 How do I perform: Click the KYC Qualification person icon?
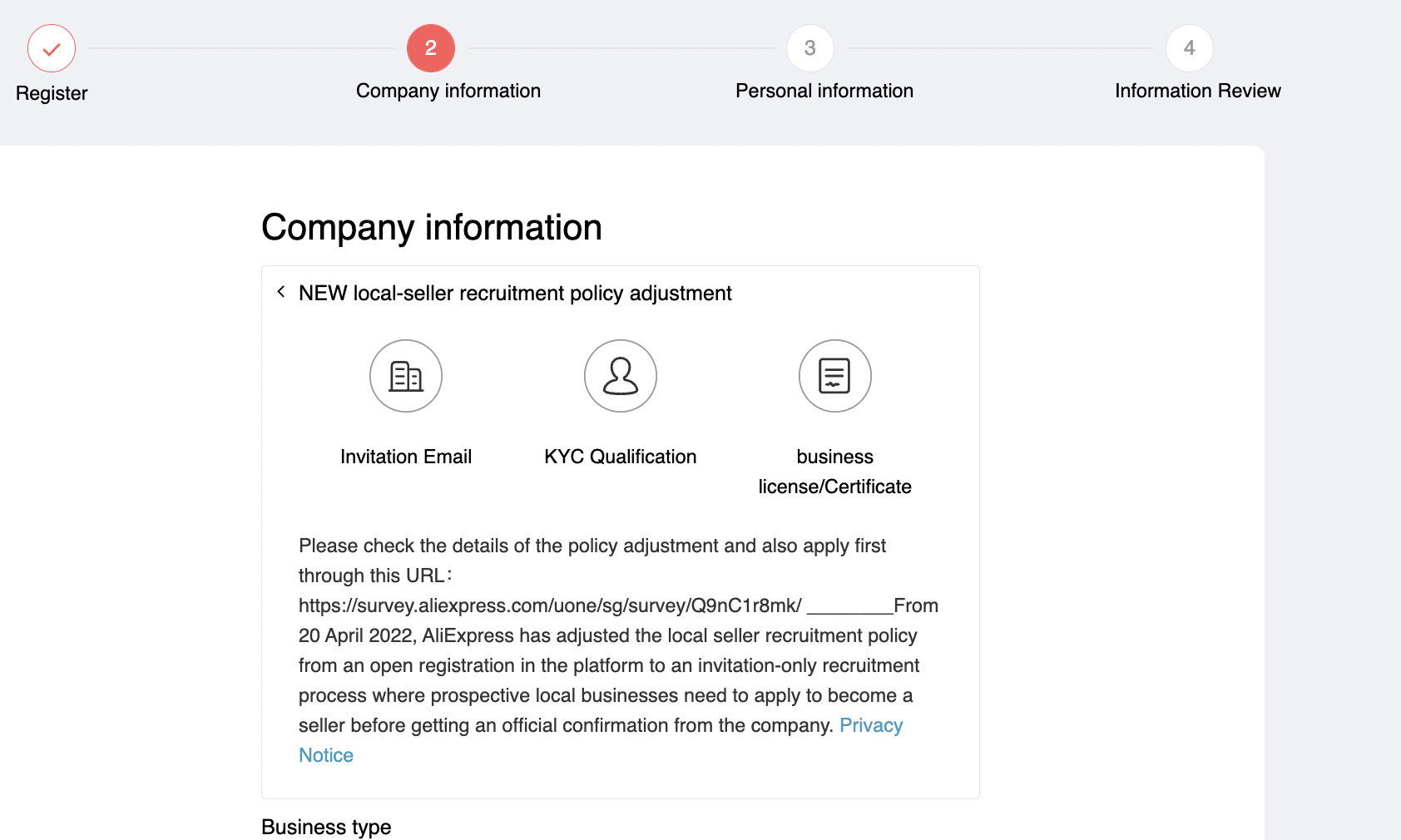tap(621, 376)
